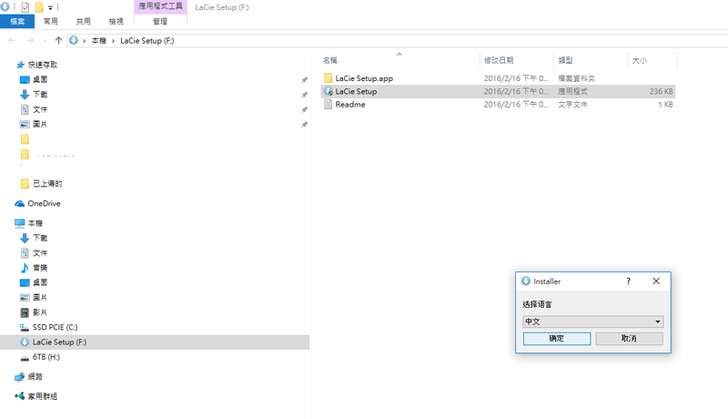The width and height of the screenshot is (728, 419).
Task: Click LaCie Setup (F:) in address bar
Action: [147, 41]
